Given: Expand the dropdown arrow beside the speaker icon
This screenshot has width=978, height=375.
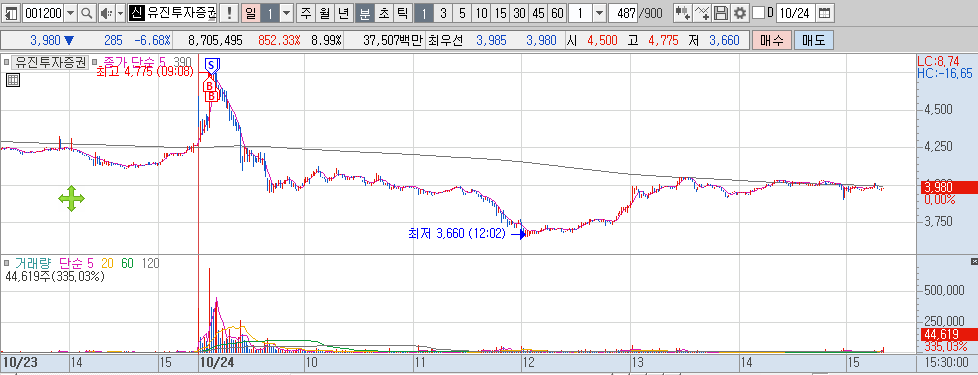Looking at the screenshot, I should pos(120,12).
